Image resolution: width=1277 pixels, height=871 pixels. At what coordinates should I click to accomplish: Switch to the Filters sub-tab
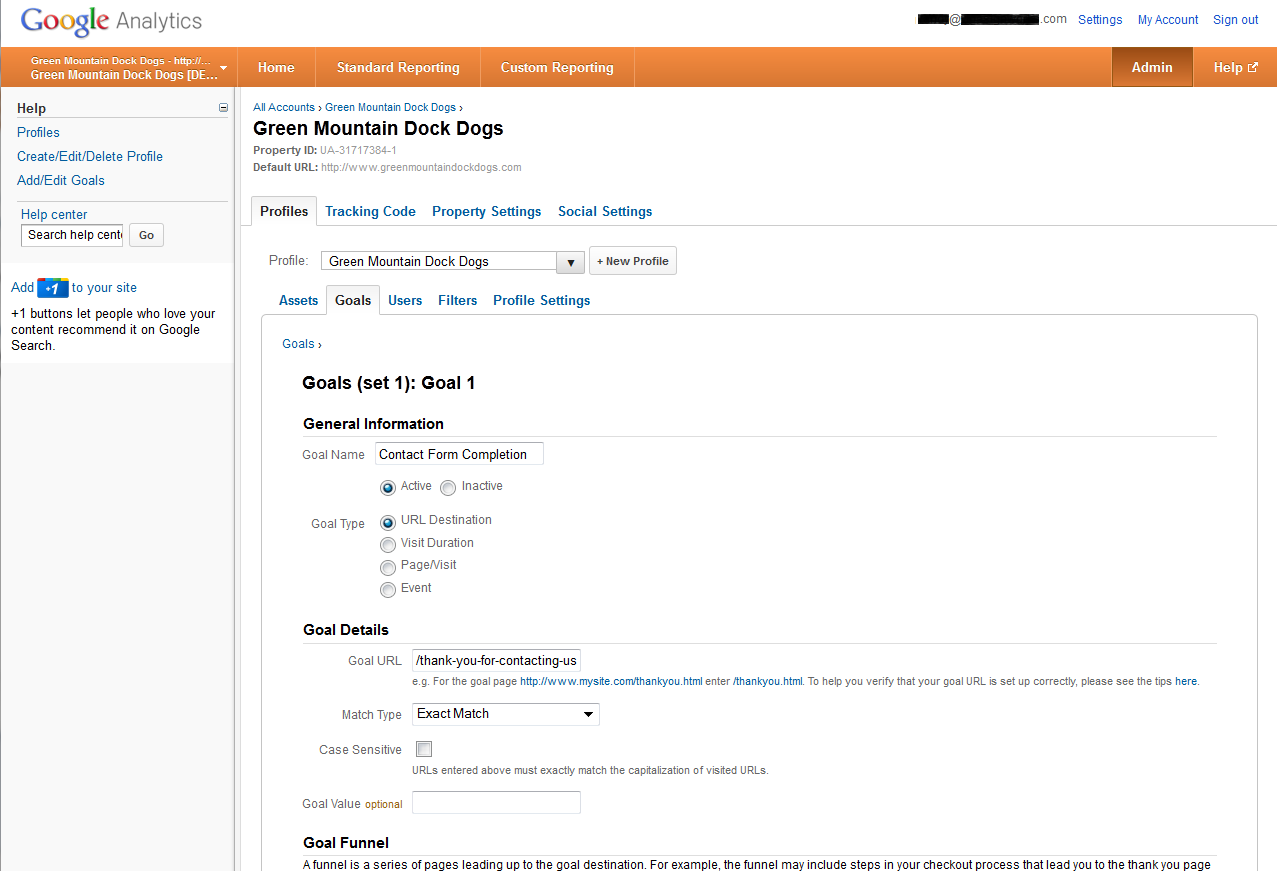(x=457, y=300)
